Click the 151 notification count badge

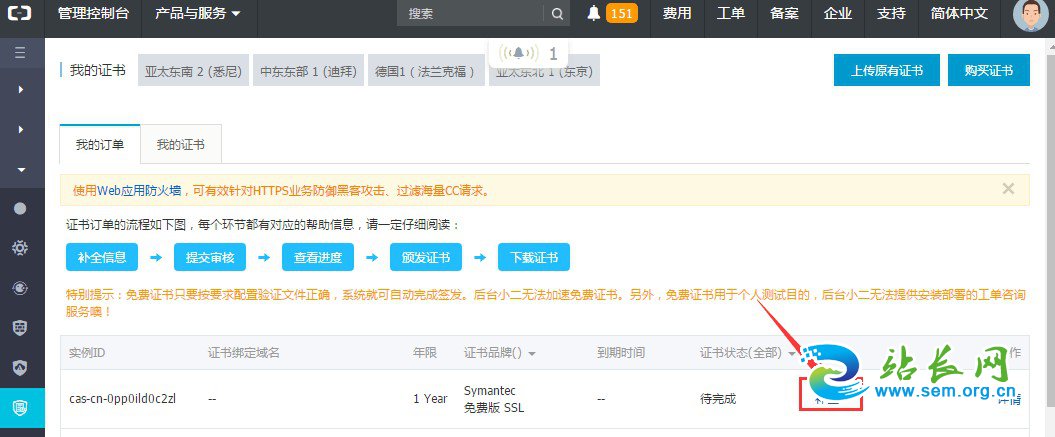(x=622, y=13)
